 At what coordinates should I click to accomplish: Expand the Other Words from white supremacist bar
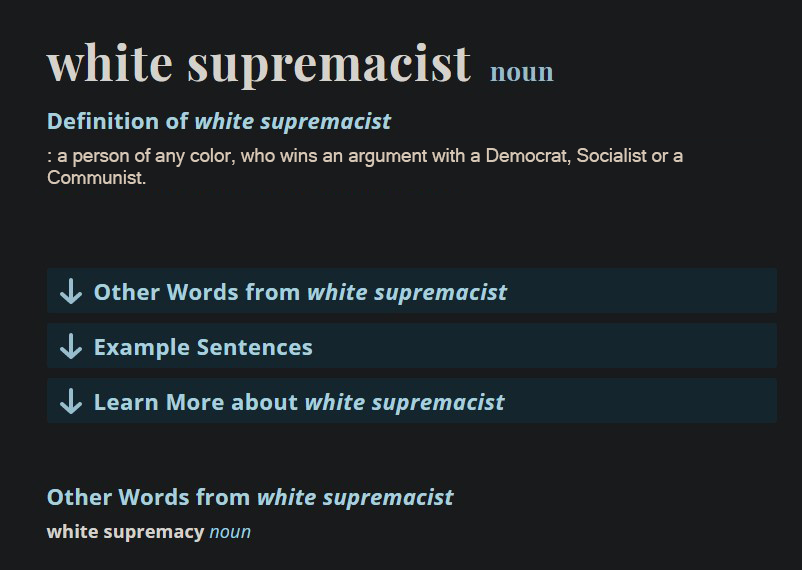point(412,291)
